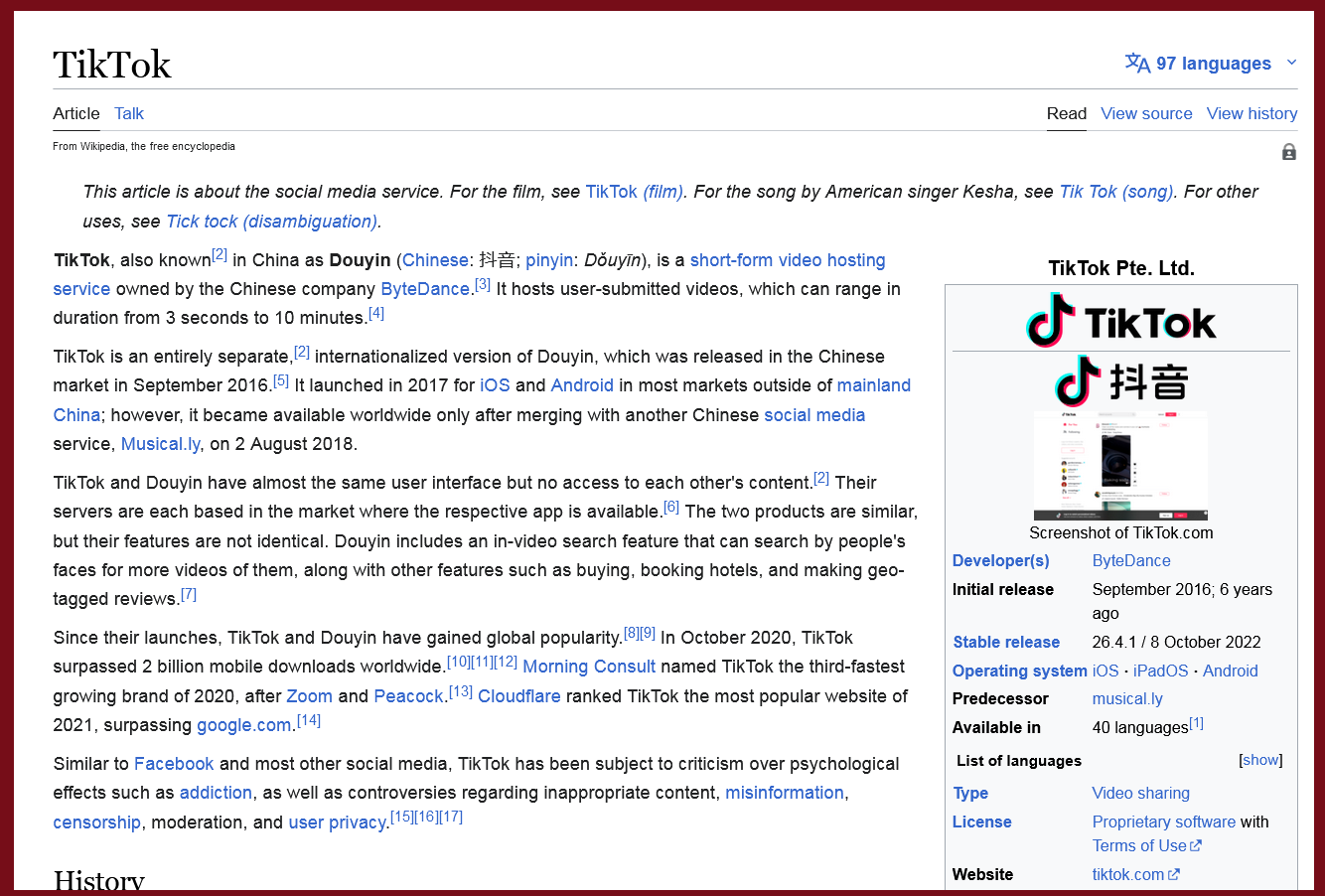Expand the 97 languages dropdown
1325x896 pixels.
(1211, 64)
